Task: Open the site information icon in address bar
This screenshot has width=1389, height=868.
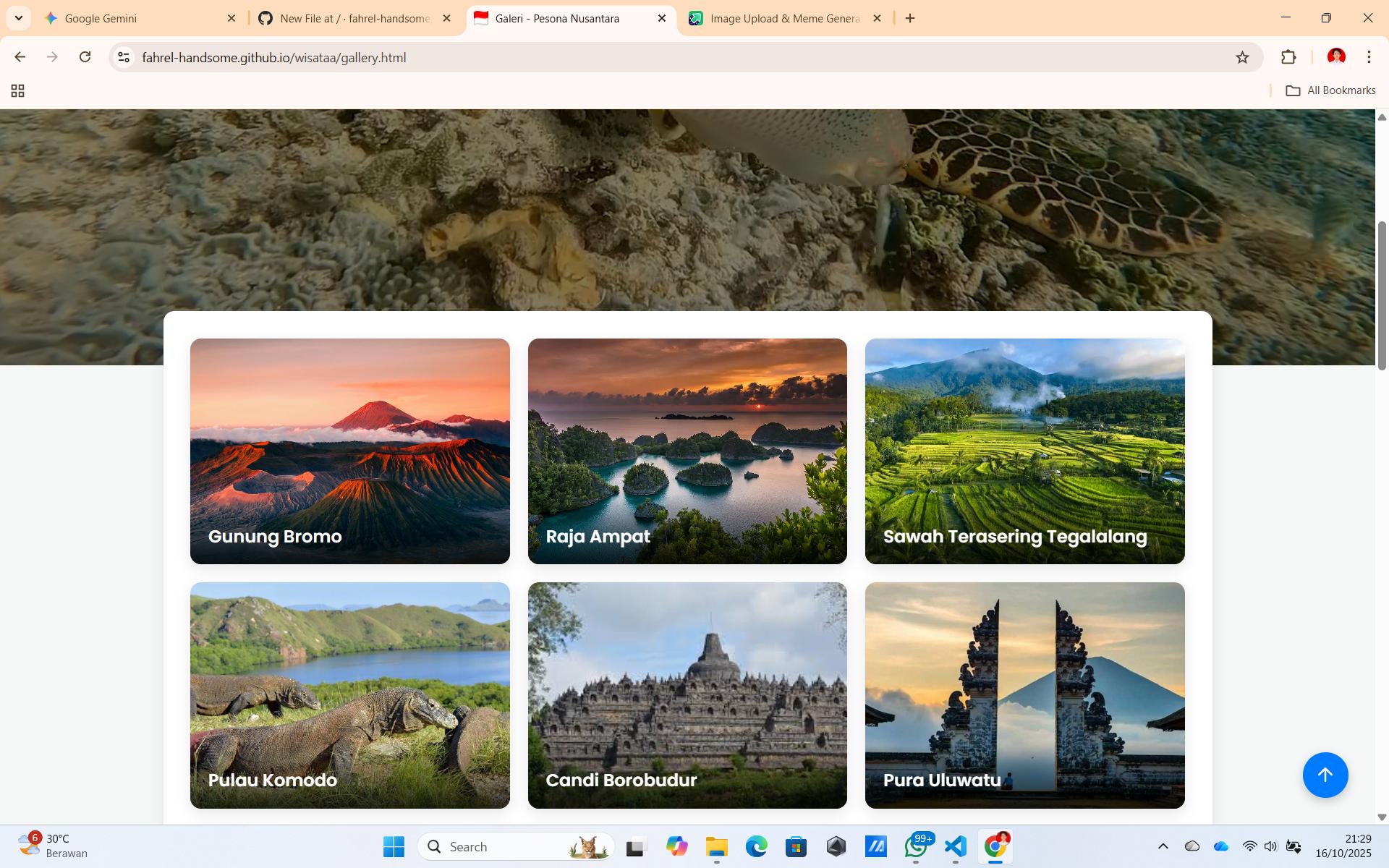Action: click(x=124, y=58)
